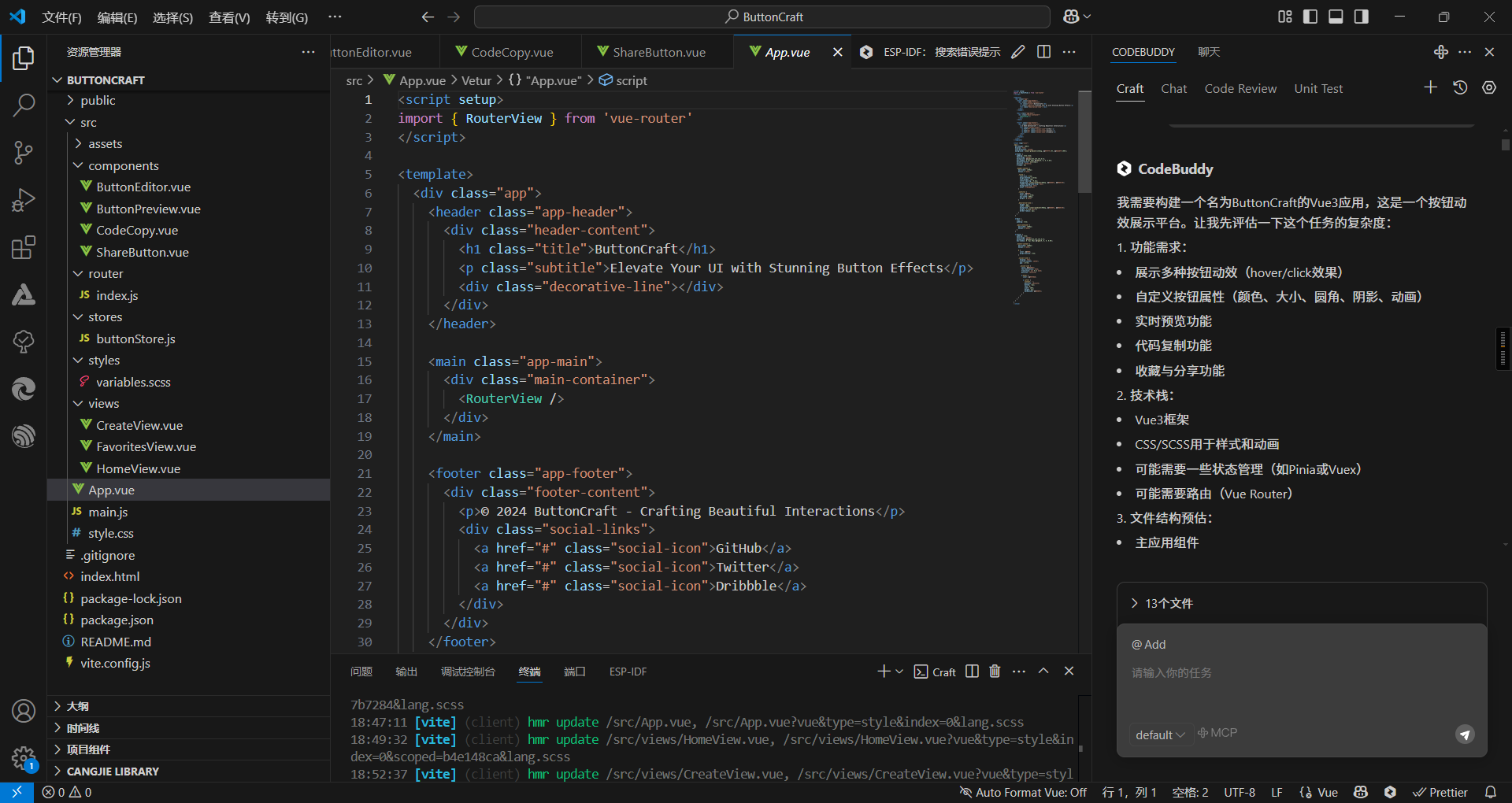Close the App.vue editor tab
The image size is (1512, 803).
[x=838, y=52]
